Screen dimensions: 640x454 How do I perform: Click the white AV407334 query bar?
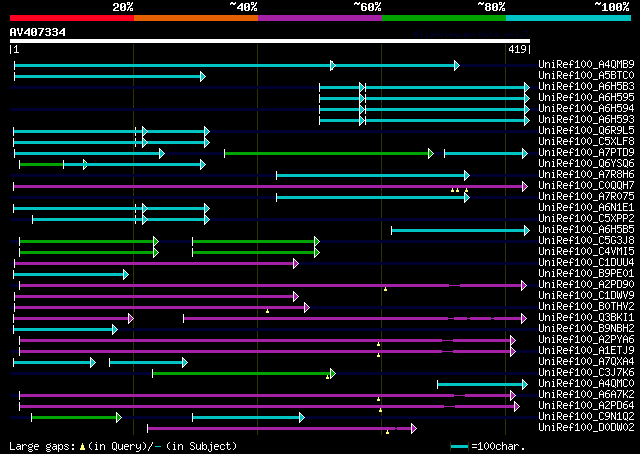[270, 41]
